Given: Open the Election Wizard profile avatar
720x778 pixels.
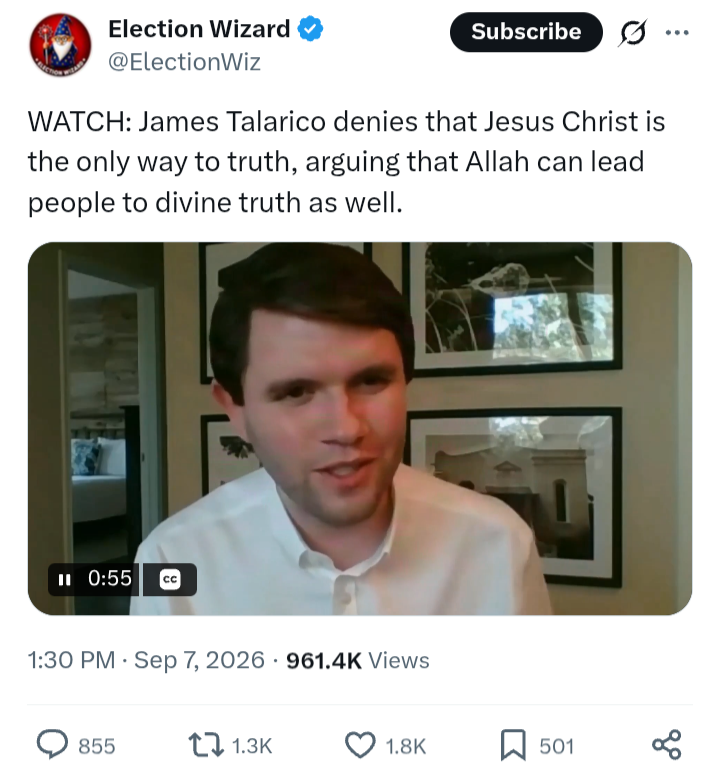Looking at the screenshot, I should coord(61,45).
